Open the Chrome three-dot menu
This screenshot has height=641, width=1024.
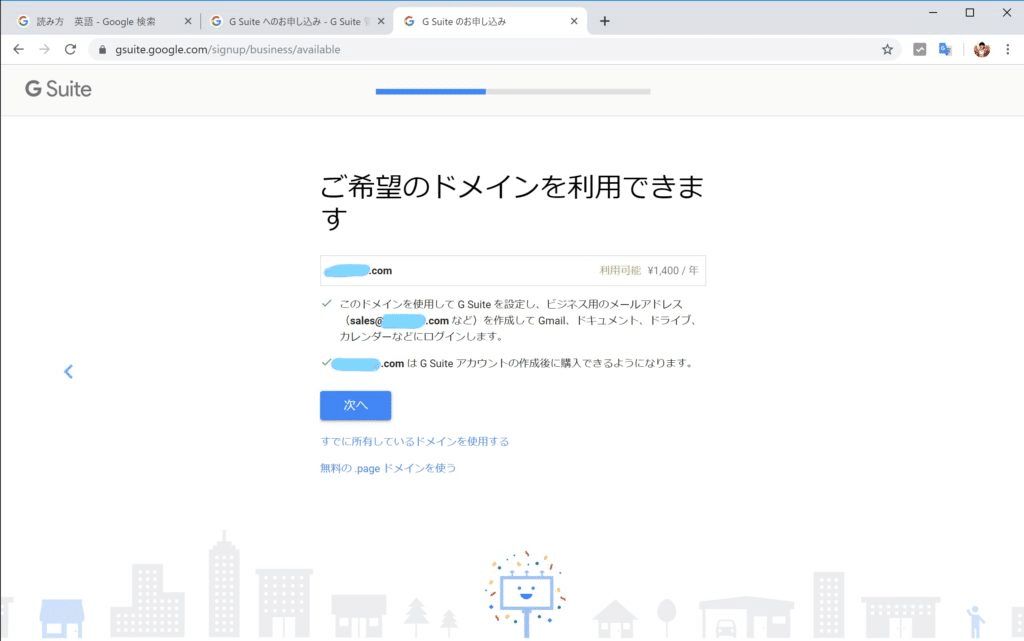(1007, 48)
